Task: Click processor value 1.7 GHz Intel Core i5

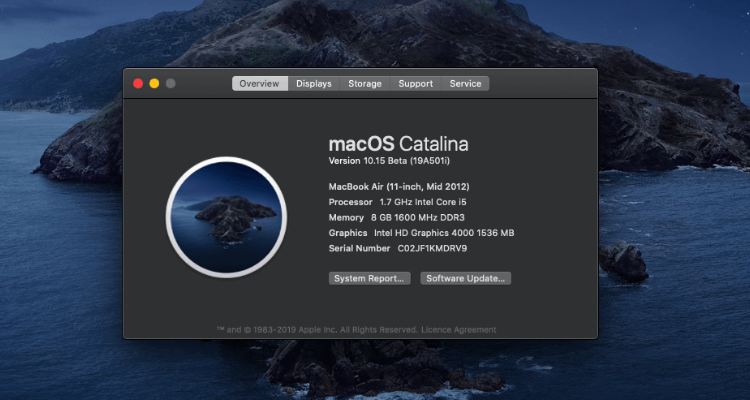Action: pos(423,202)
